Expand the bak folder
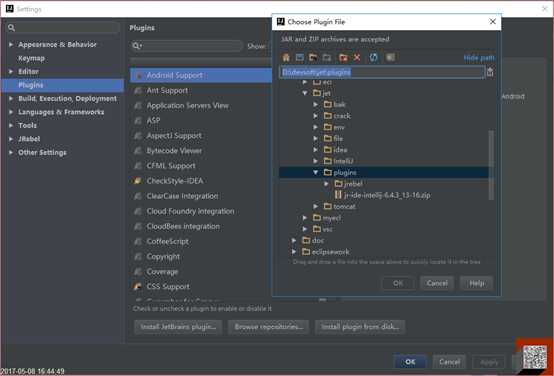The width and height of the screenshot is (554, 376). [x=316, y=105]
